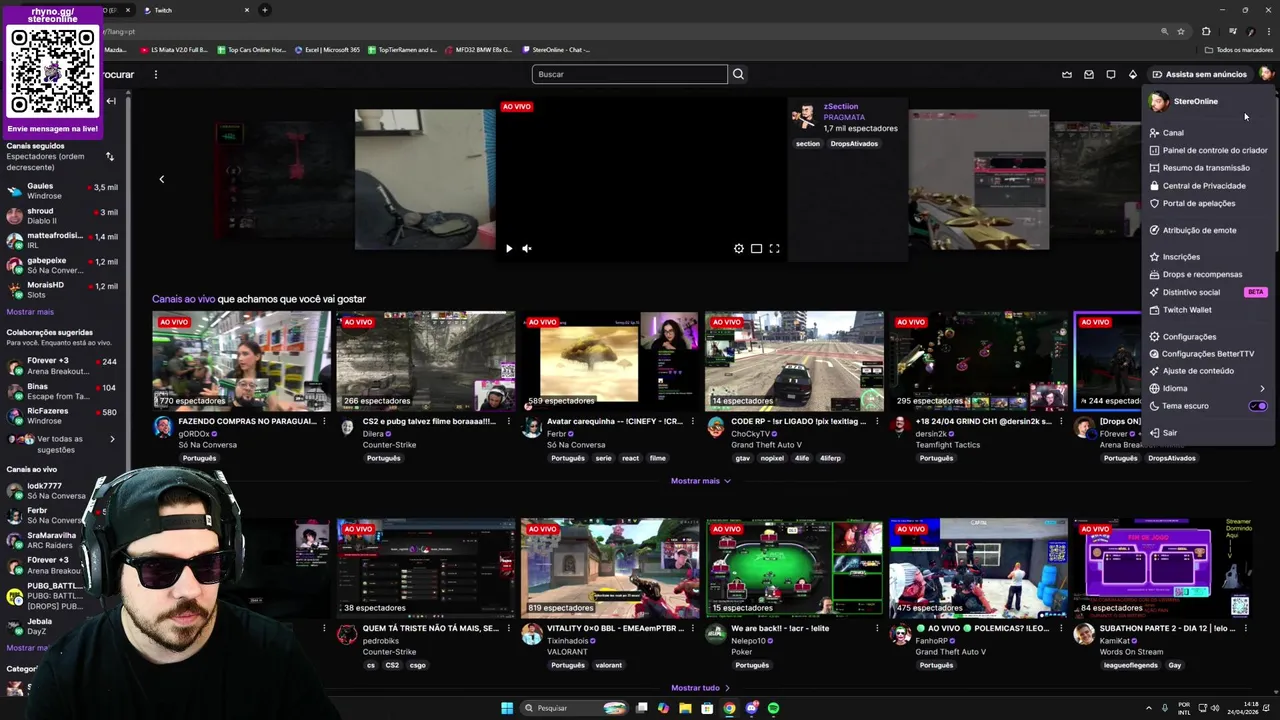Open the notifications inbox icon
Viewport: 1280px width, 720px height.
click(x=1089, y=74)
